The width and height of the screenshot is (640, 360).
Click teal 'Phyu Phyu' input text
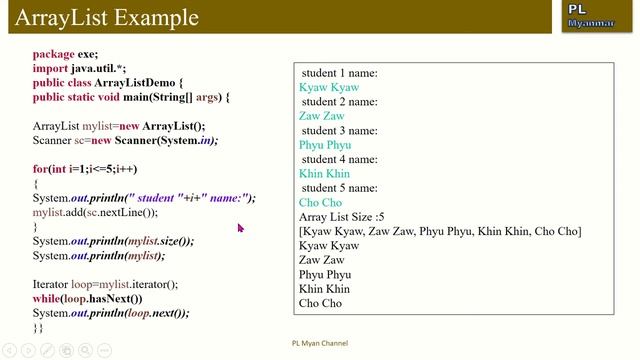[325, 145]
